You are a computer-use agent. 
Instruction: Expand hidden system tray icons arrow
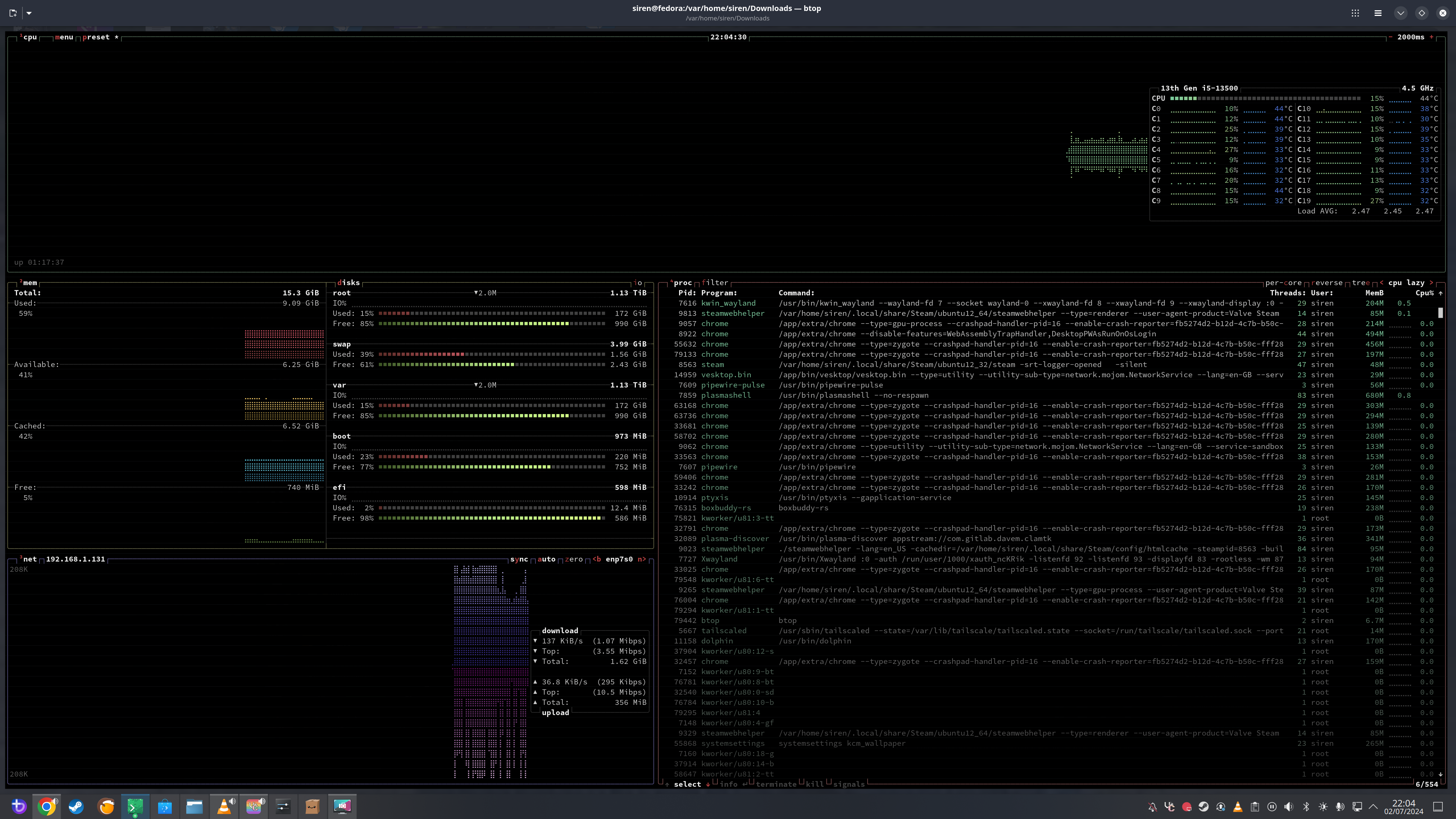click(1373, 806)
